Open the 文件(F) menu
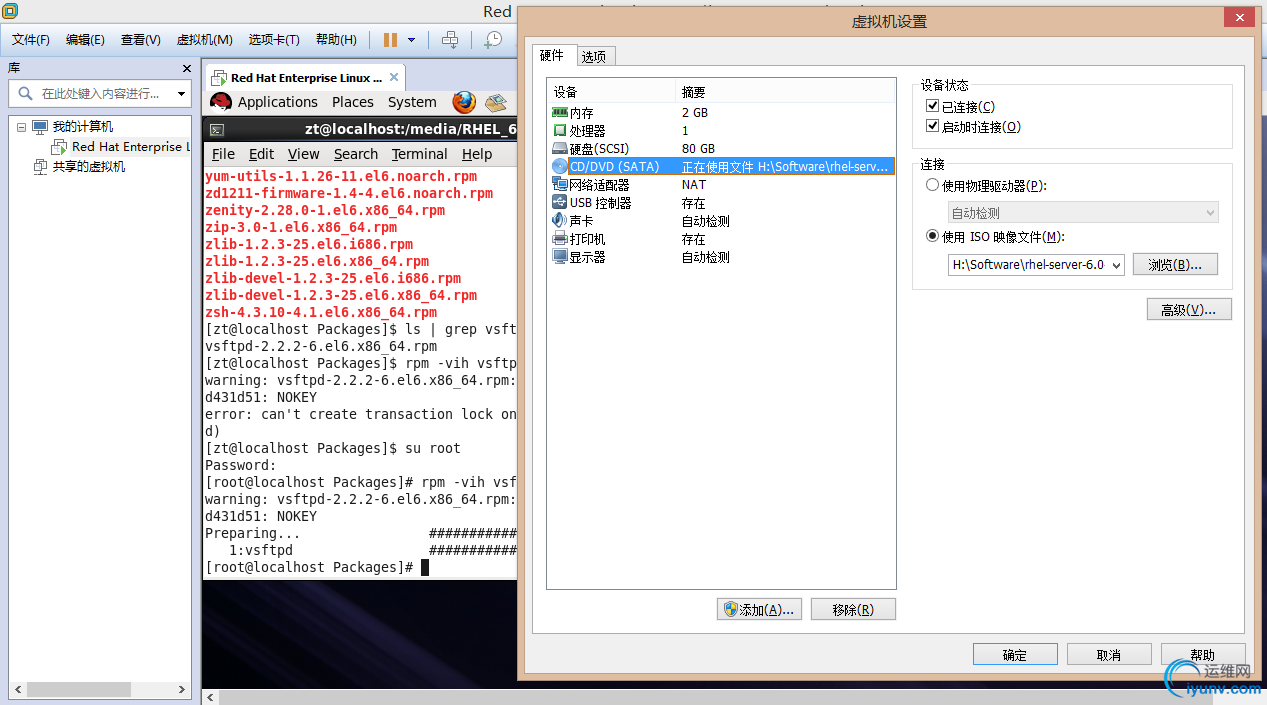 click(31, 40)
